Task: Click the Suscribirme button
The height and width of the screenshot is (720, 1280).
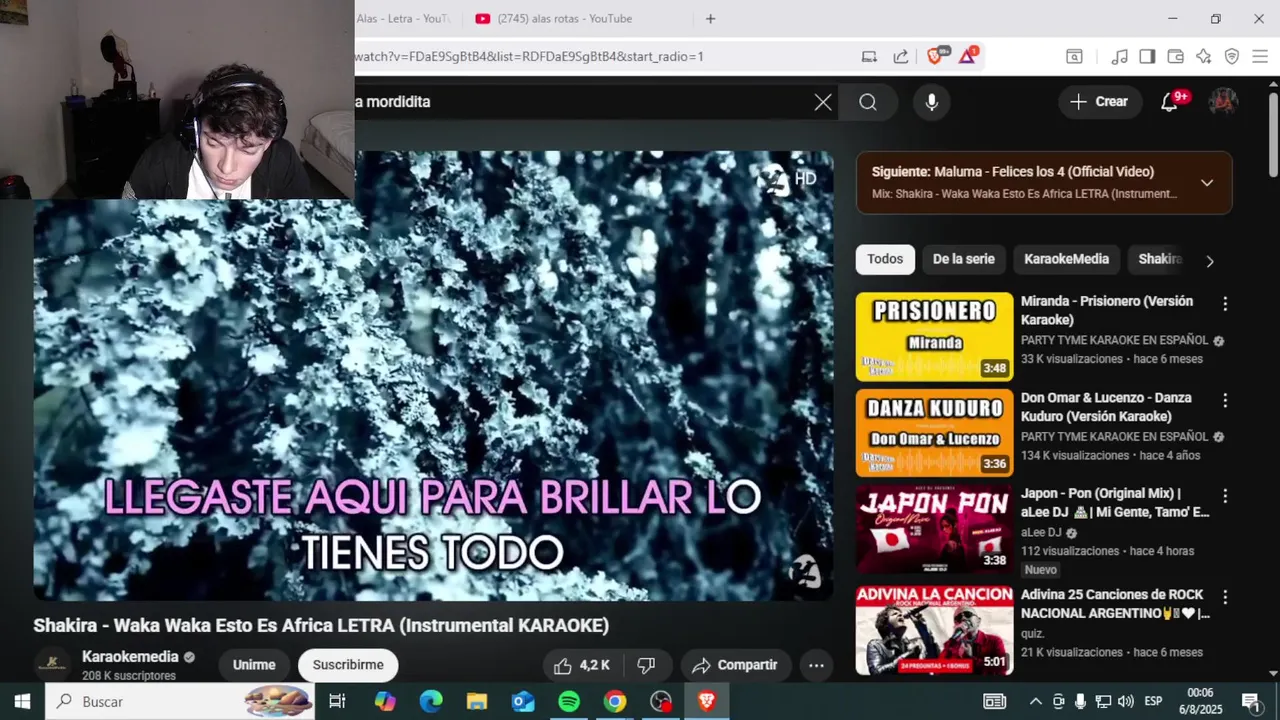Action: click(x=348, y=665)
